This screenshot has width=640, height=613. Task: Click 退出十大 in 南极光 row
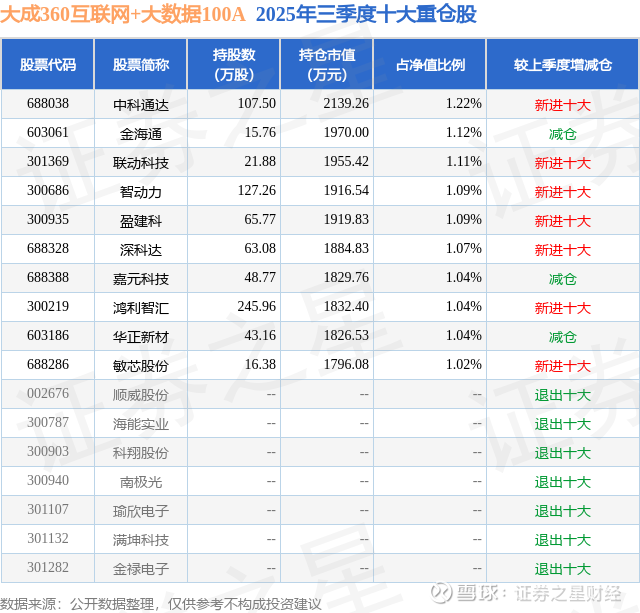563,482
